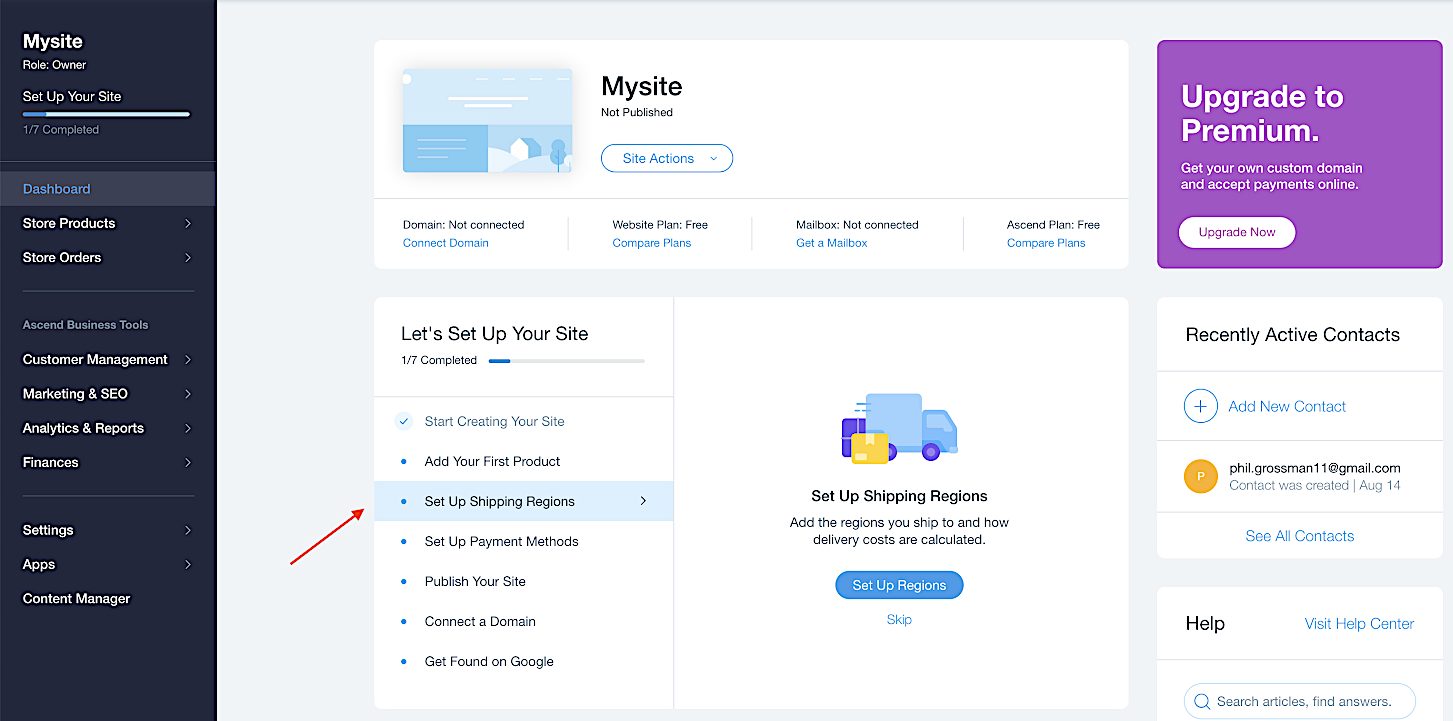Select Dashboard in the left sidebar
1453x721 pixels.
pyautogui.click(x=57, y=189)
